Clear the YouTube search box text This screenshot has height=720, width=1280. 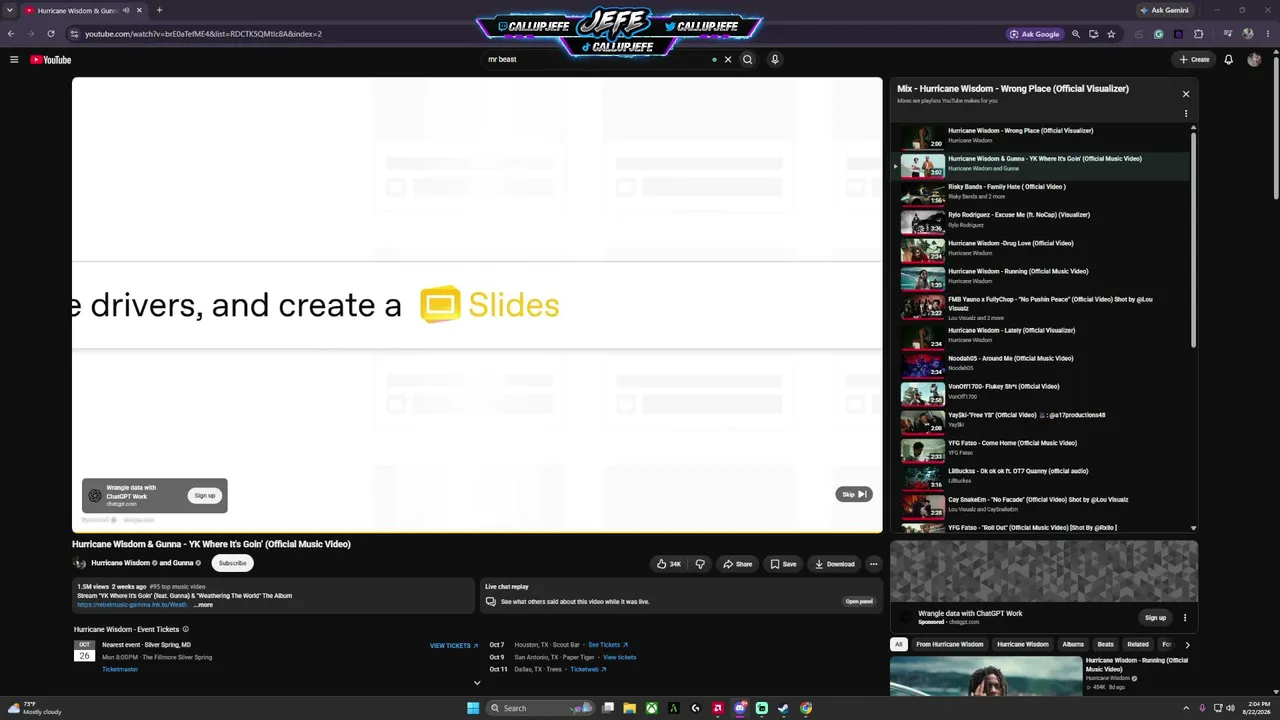point(728,60)
